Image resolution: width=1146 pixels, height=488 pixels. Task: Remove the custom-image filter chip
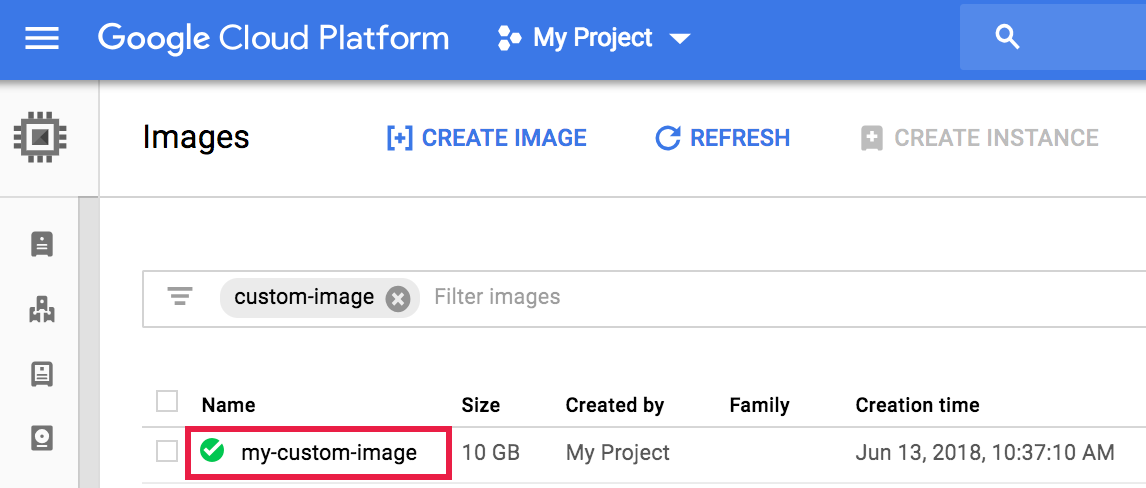pos(398,298)
